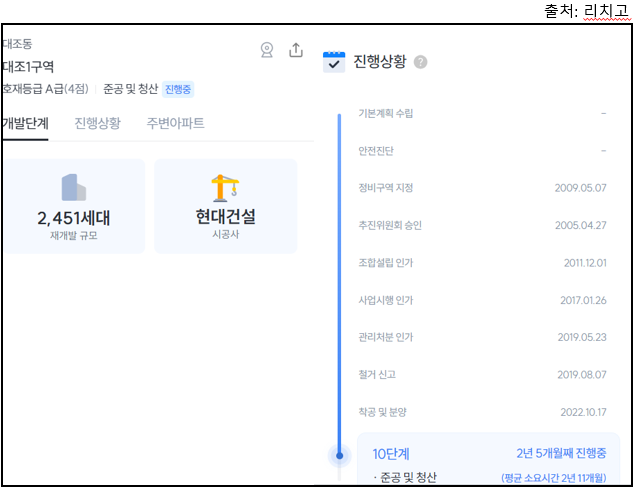Click 호재등급 A급(4점) text
Screen dimensions: 636x489
coord(45,89)
